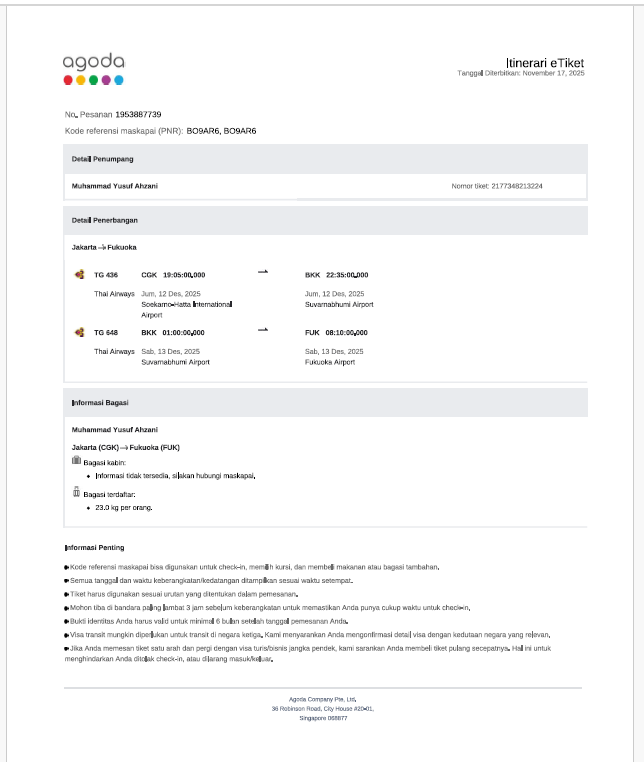644x762 pixels.
Task: Click the Informasi Bagasi section header
Action: pyautogui.click(x=99, y=403)
